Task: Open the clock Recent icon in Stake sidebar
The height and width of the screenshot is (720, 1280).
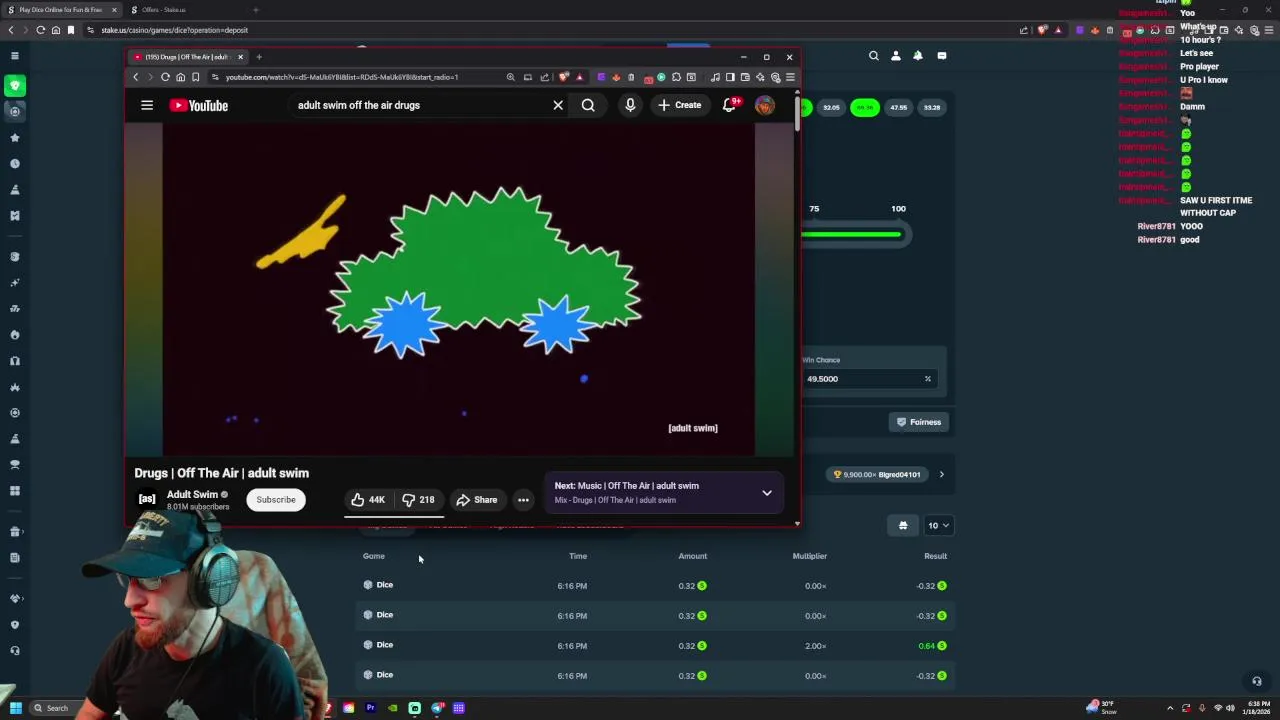Action: point(14,164)
